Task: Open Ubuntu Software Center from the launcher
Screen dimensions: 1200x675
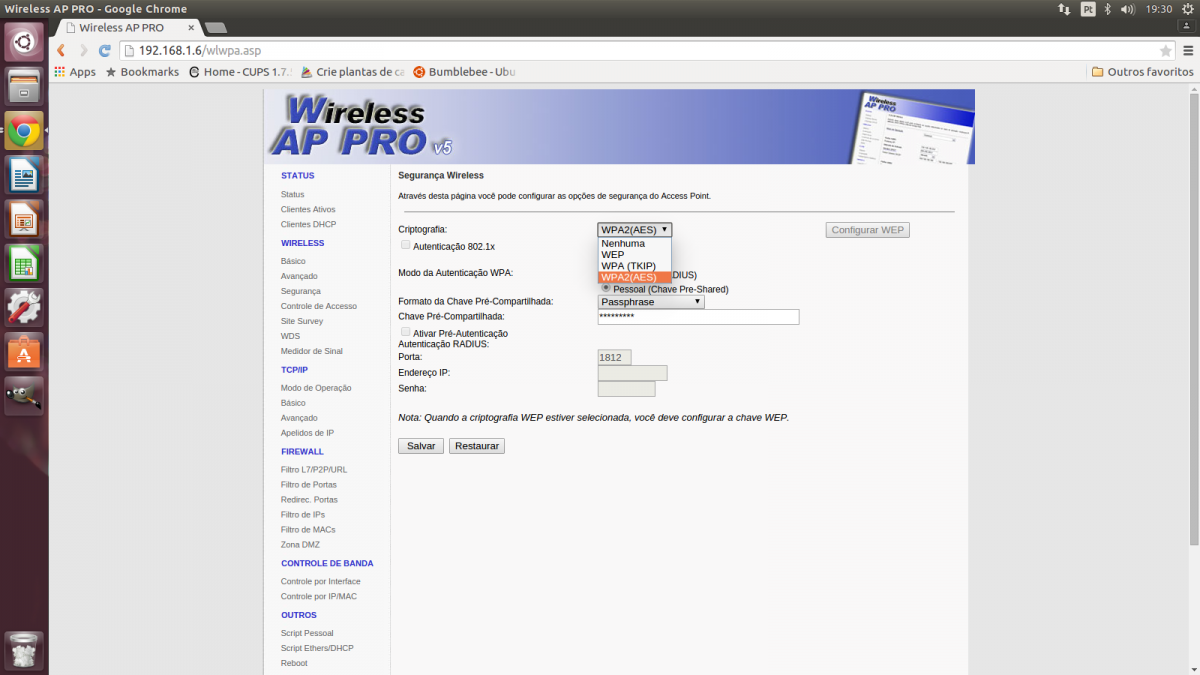Action: click(24, 351)
